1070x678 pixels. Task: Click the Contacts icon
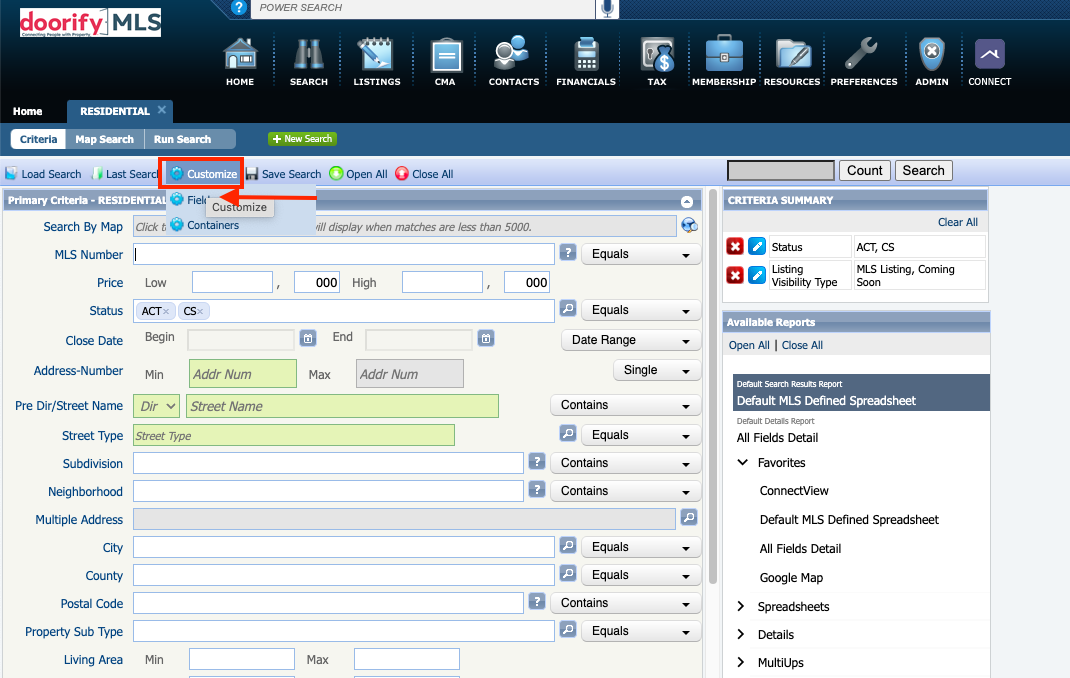[513, 55]
